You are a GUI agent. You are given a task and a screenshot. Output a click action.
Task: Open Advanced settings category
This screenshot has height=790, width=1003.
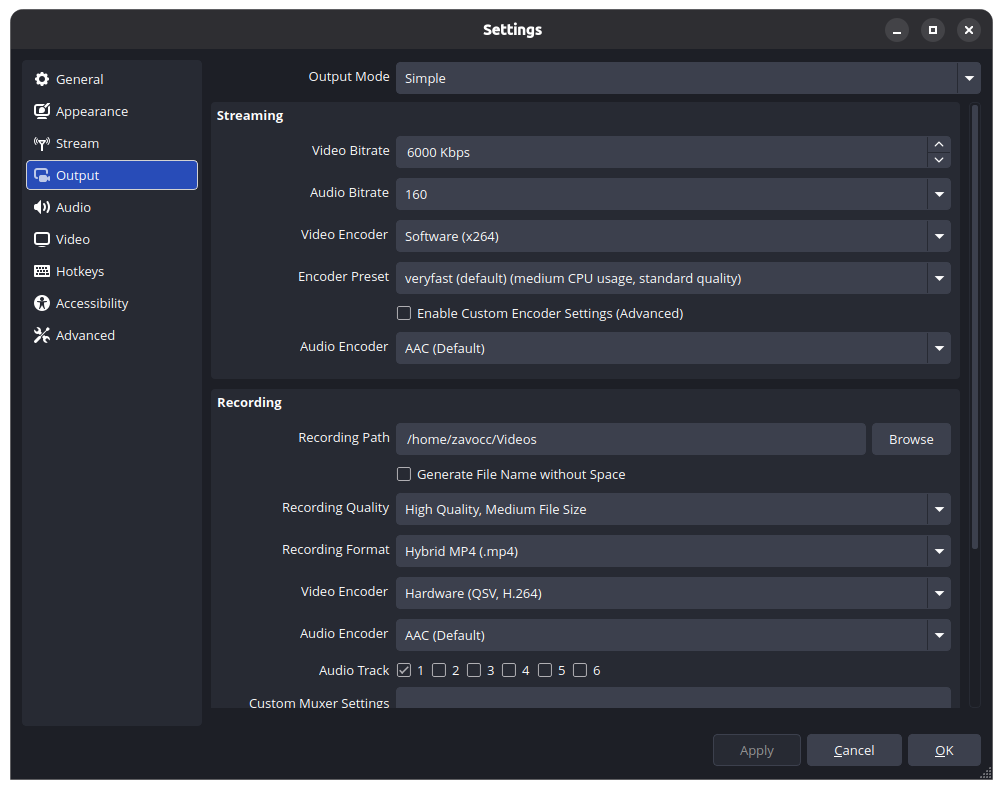[112, 335]
